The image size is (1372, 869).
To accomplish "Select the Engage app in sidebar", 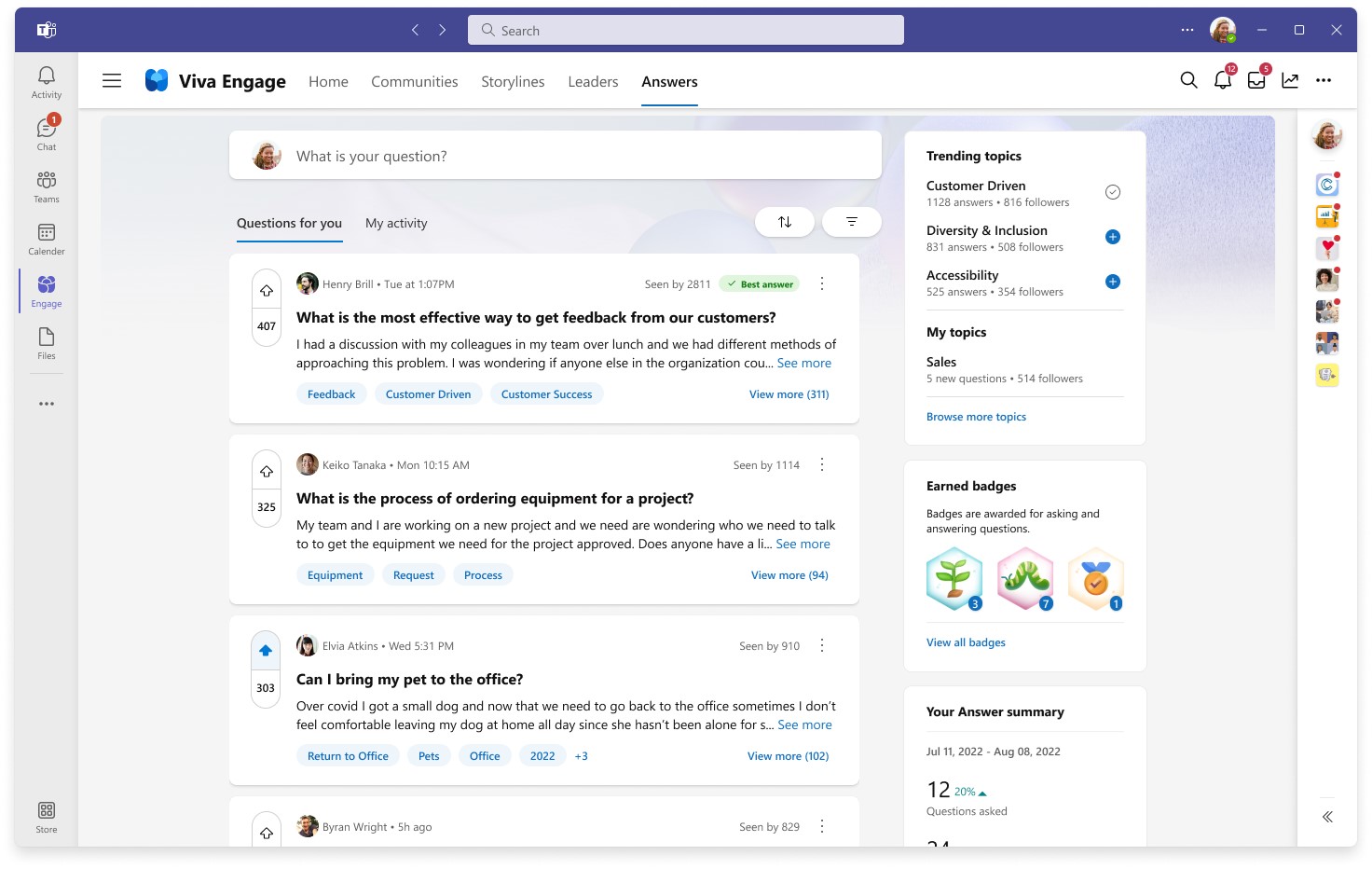I will [x=47, y=291].
